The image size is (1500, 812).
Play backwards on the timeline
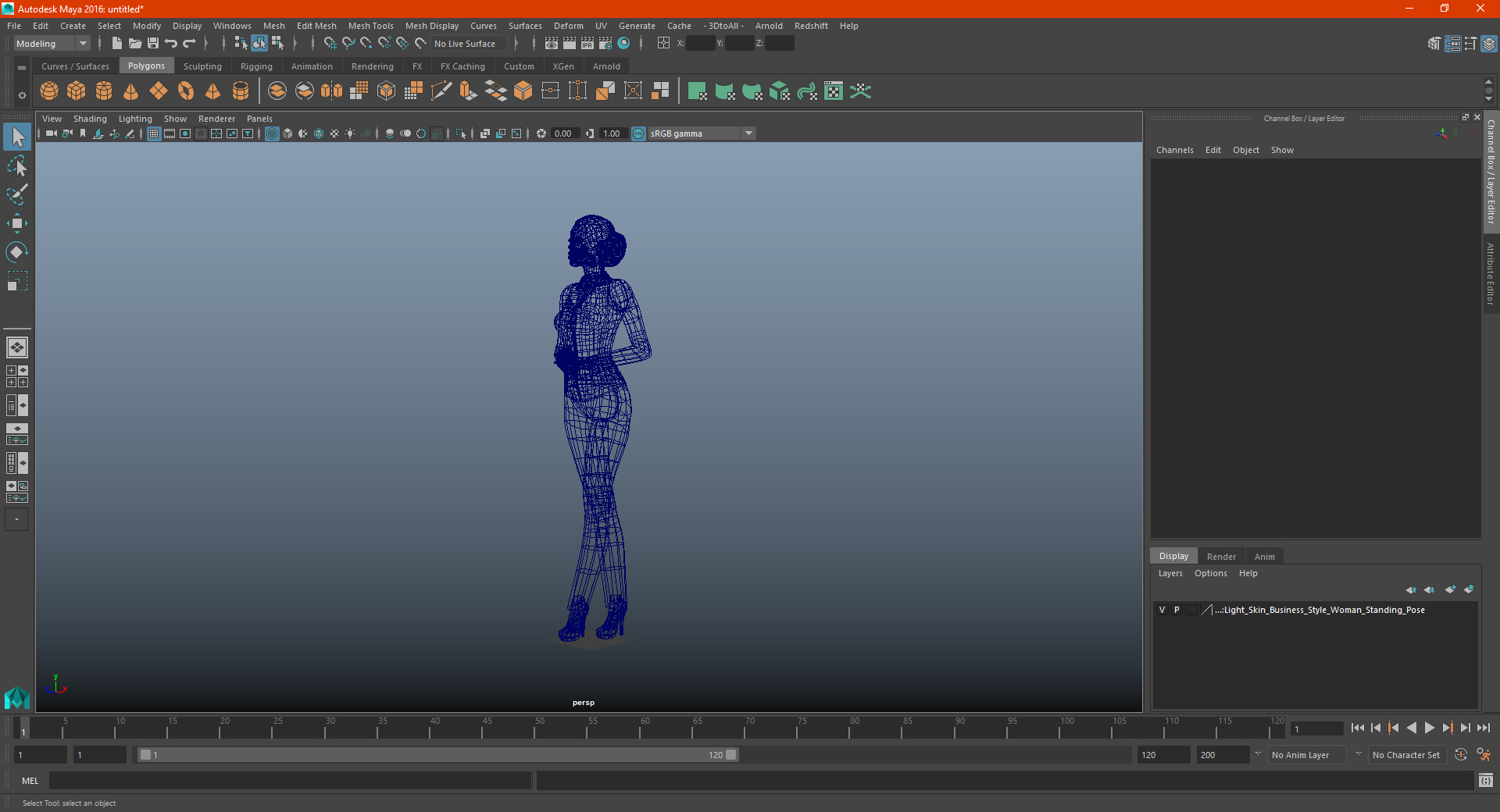(1412, 728)
